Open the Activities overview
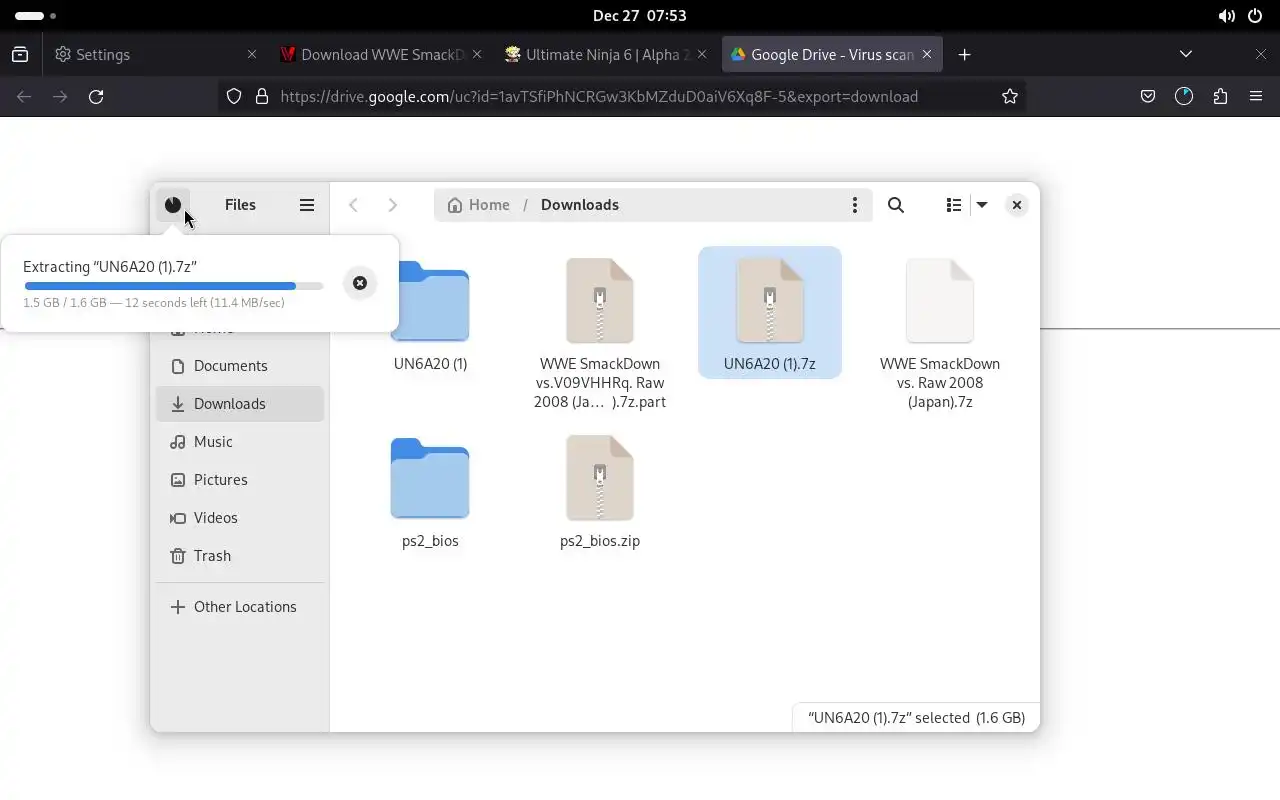This screenshot has height=800, width=1280. coord(36,16)
